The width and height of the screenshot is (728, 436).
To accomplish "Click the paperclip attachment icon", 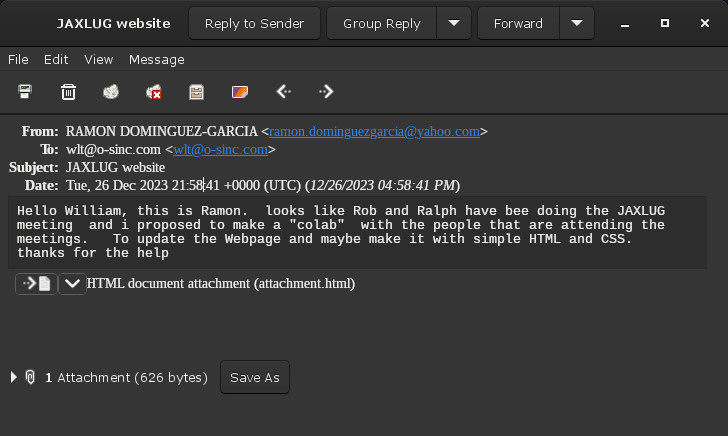I will [x=30, y=377].
